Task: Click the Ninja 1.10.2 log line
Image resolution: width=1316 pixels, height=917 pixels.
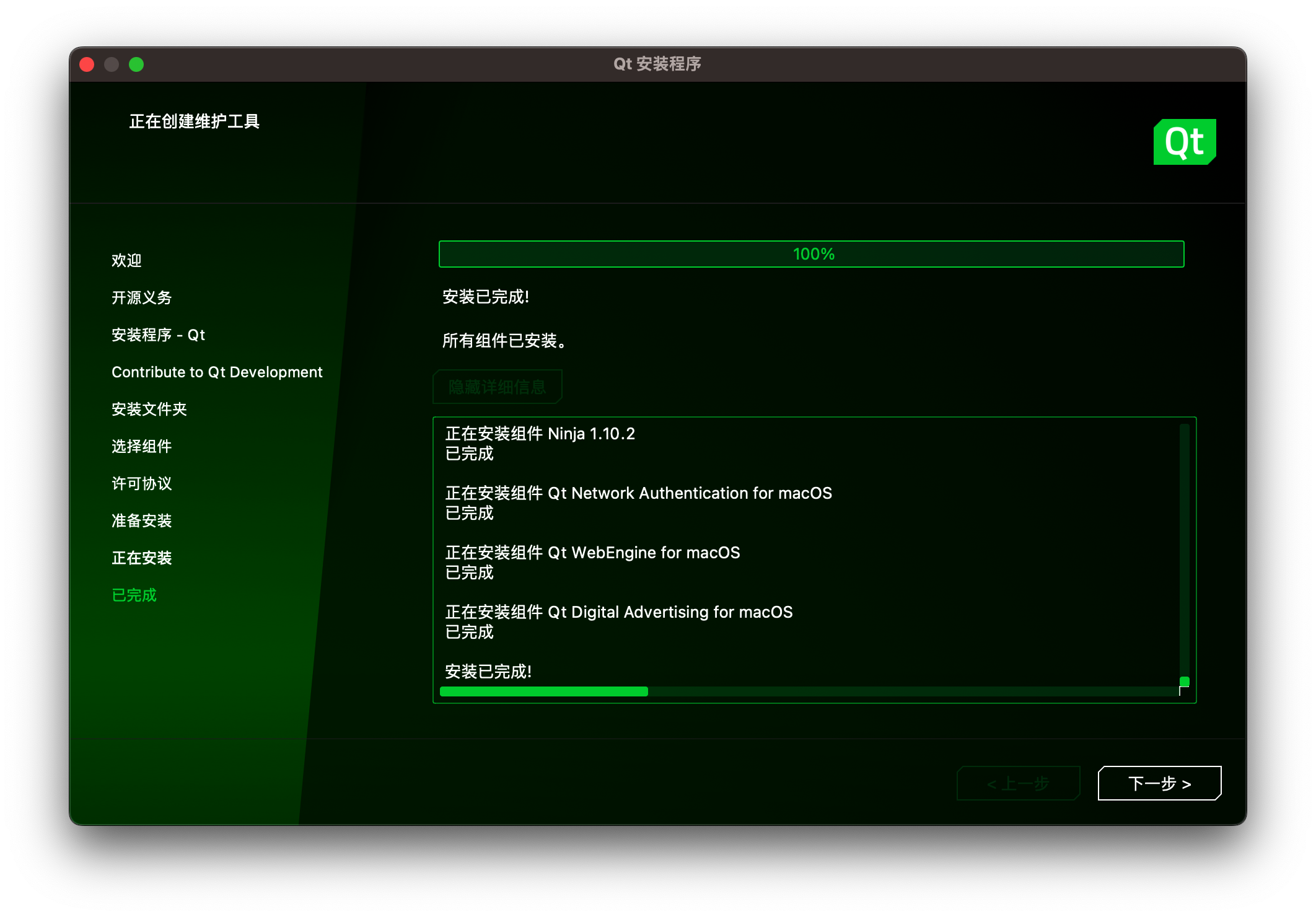Action: (540, 434)
